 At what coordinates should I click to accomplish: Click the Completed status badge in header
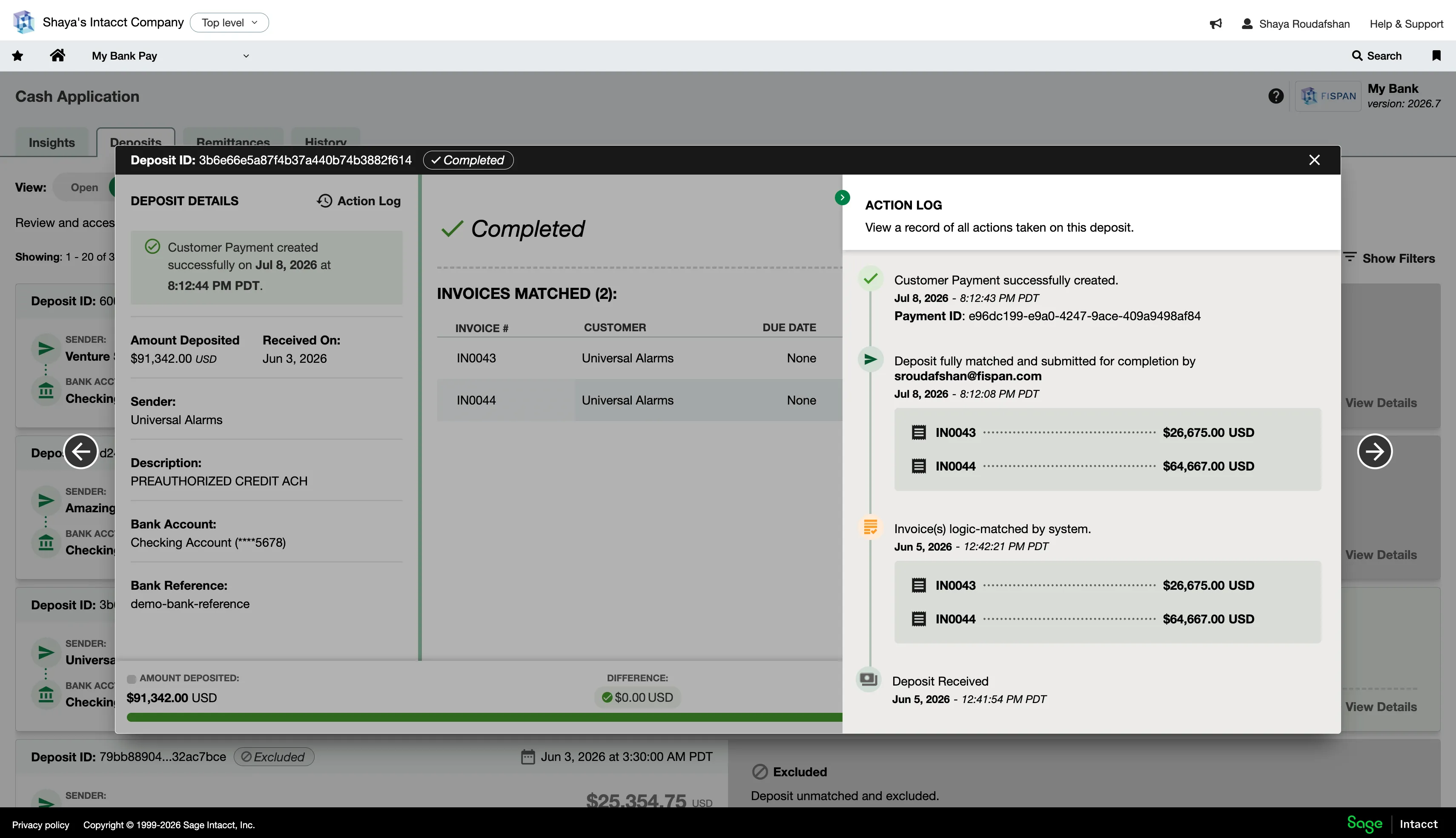point(468,160)
